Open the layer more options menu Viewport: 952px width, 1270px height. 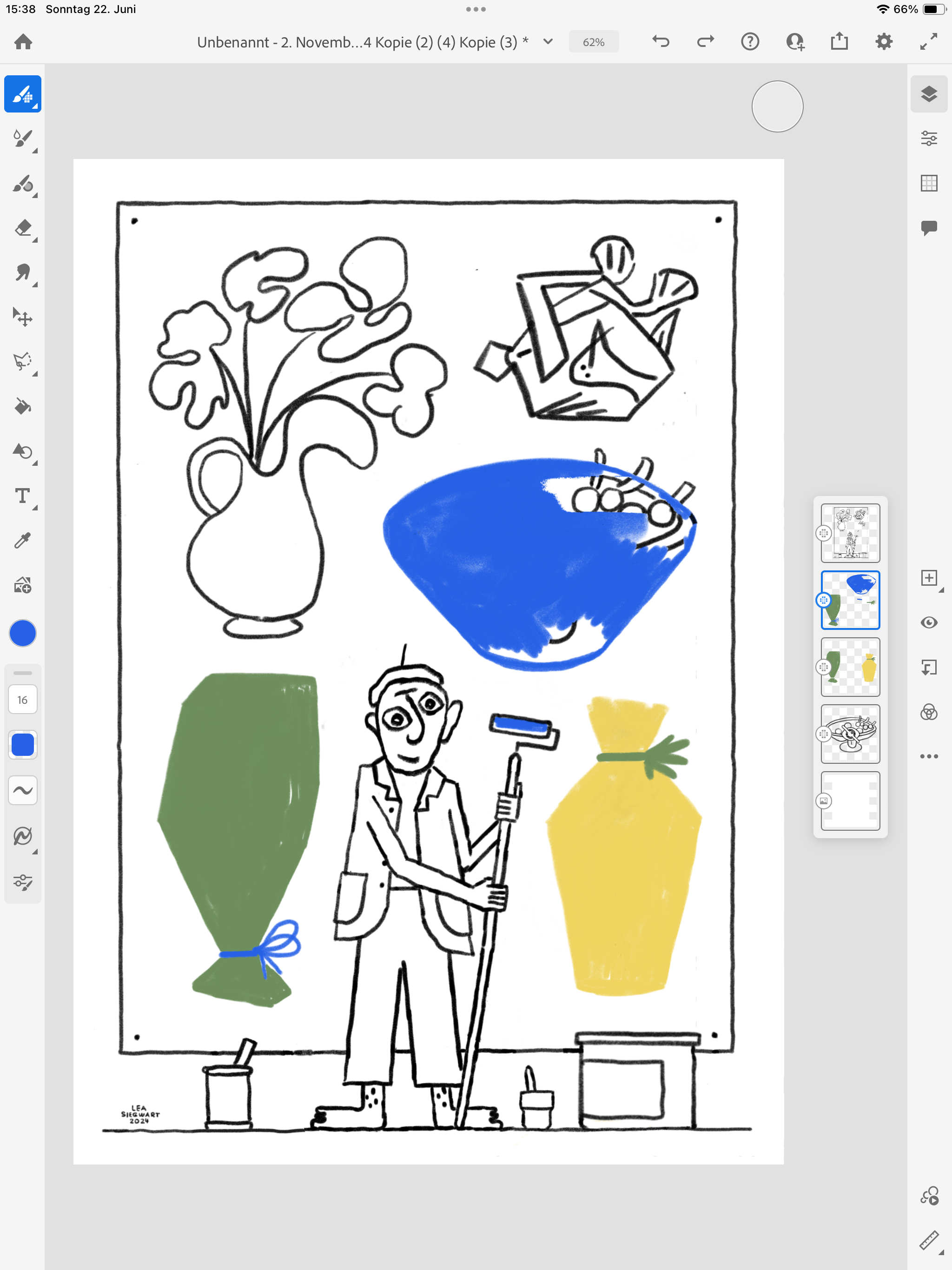tap(928, 756)
